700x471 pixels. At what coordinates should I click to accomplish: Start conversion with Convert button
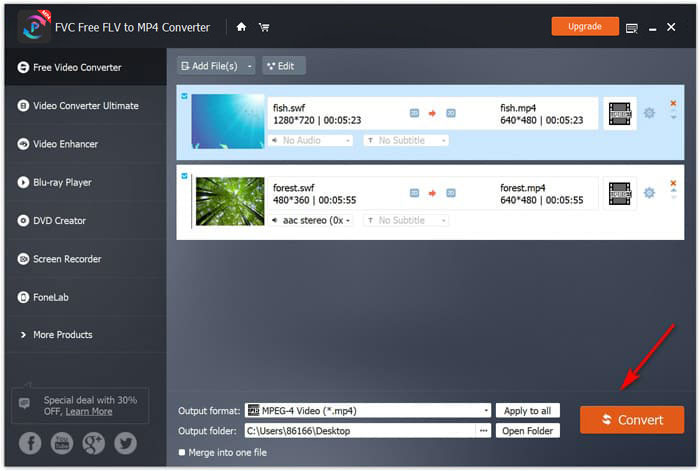pos(632,420)
